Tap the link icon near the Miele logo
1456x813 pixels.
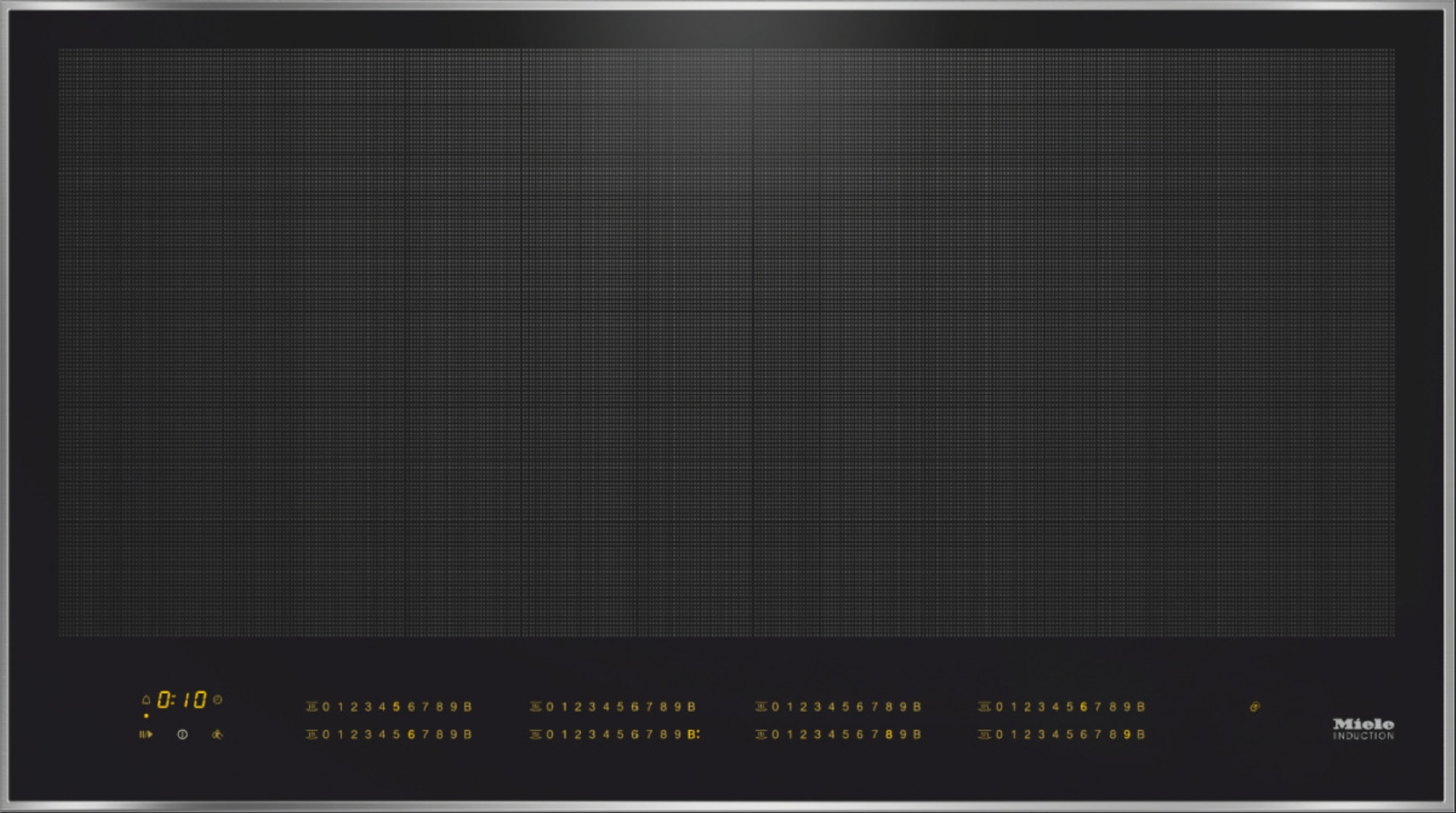[1255, 707]
